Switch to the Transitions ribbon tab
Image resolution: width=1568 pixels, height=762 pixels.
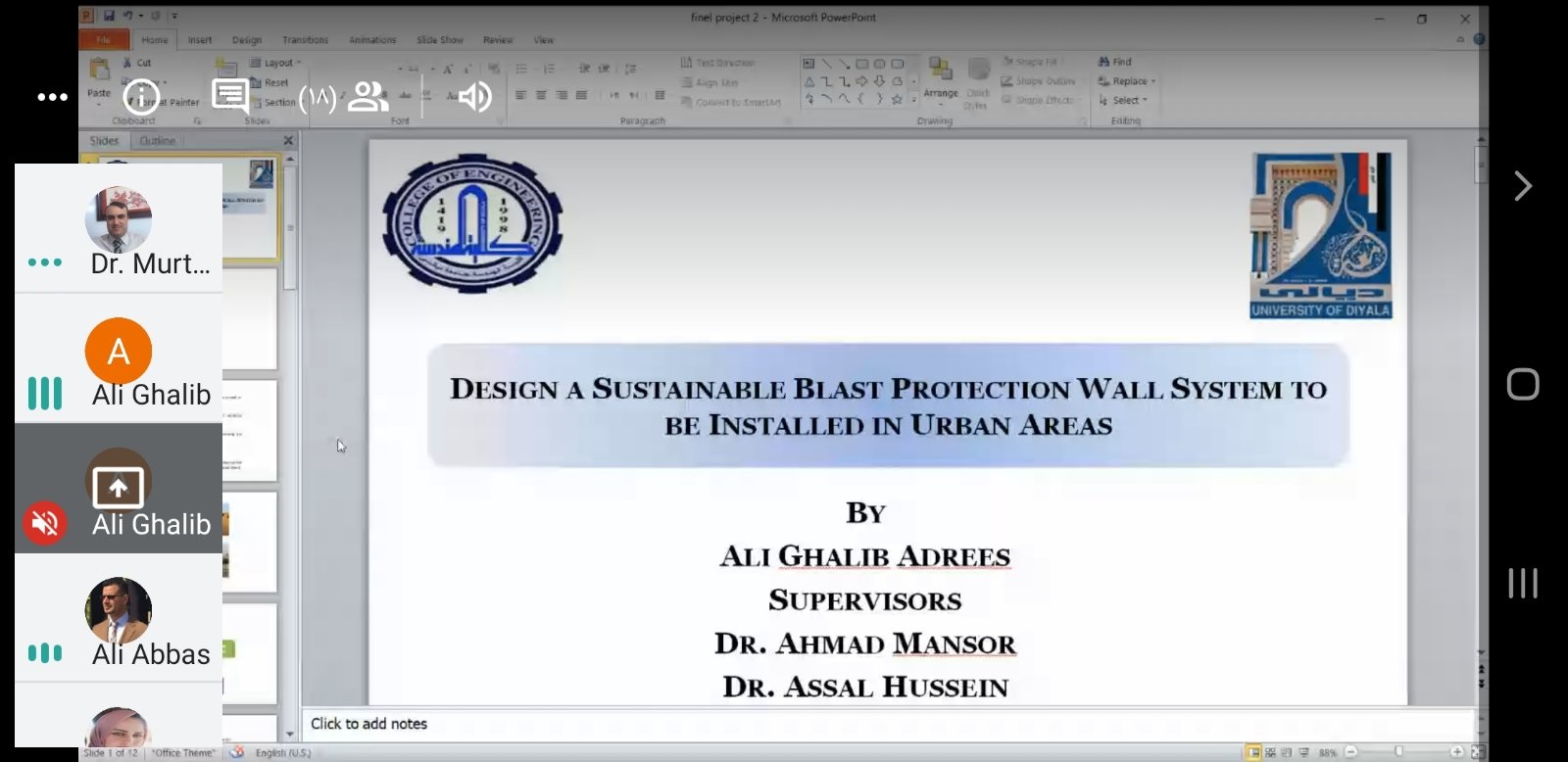click(305, 40)
